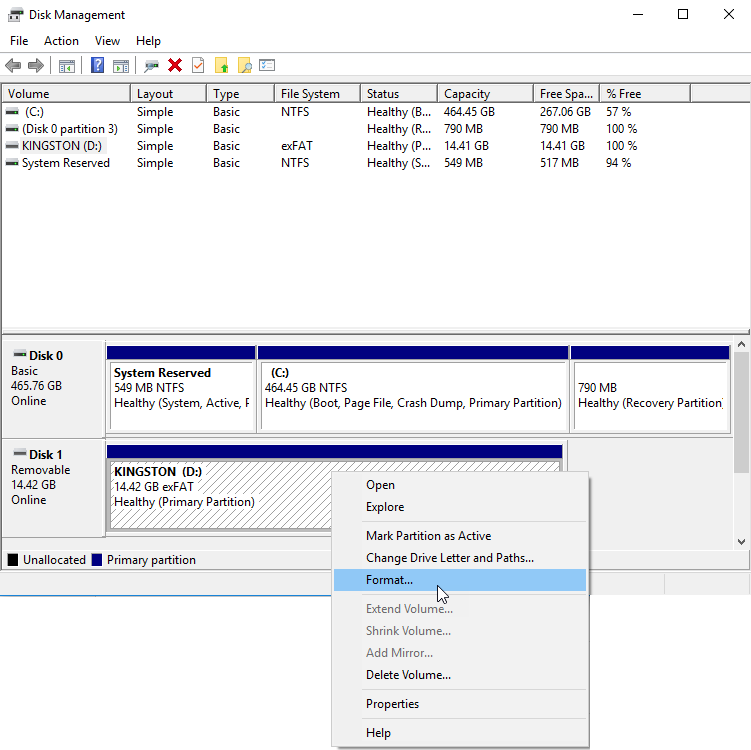Toggle the Show/Hide Action Pane icon
The width and height of the screenshot is (751, 750).
coord(121,66)
